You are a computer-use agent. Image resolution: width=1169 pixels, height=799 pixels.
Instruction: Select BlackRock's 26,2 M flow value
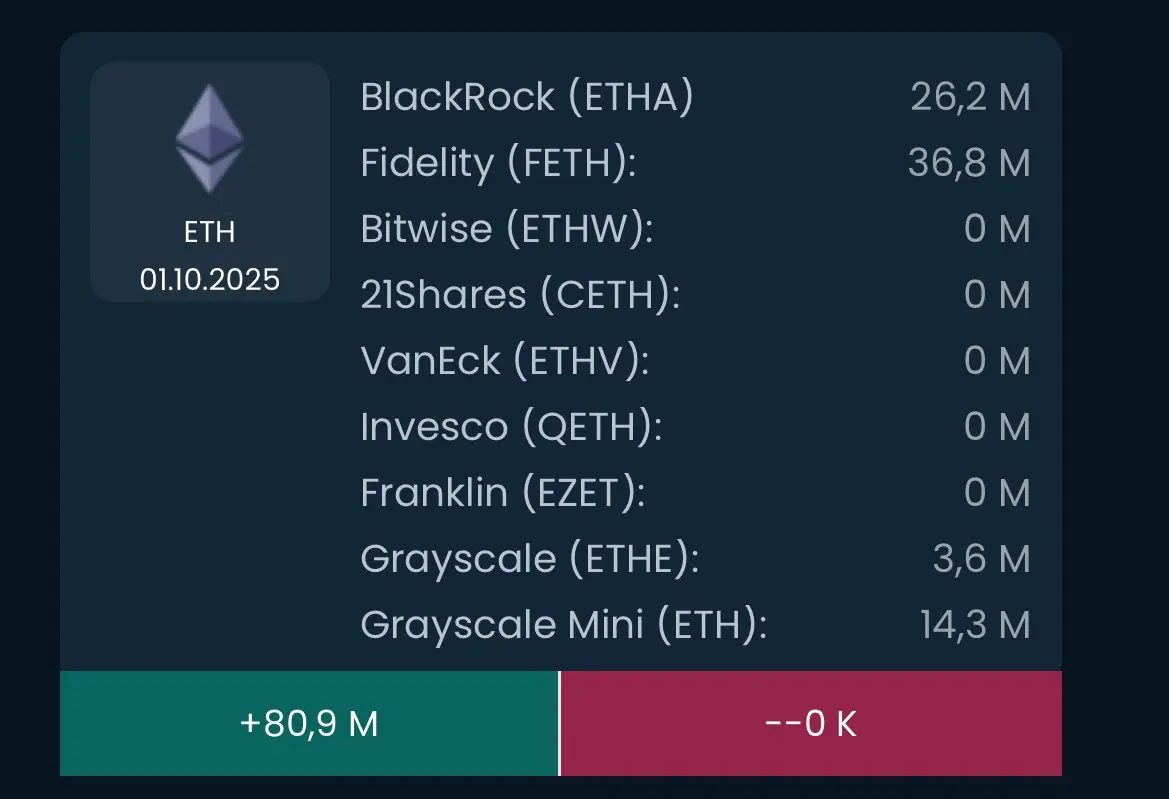coord(970,97)
